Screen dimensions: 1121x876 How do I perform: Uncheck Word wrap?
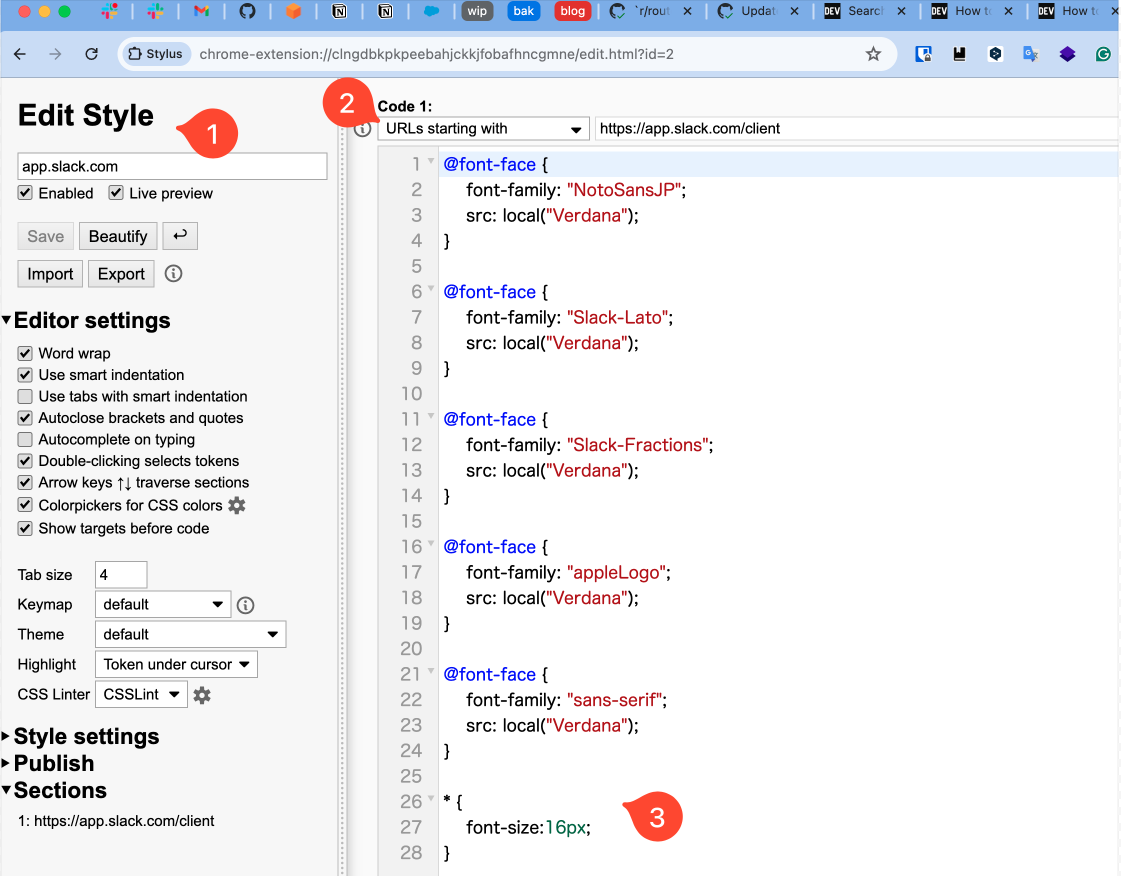coord(25,353)
